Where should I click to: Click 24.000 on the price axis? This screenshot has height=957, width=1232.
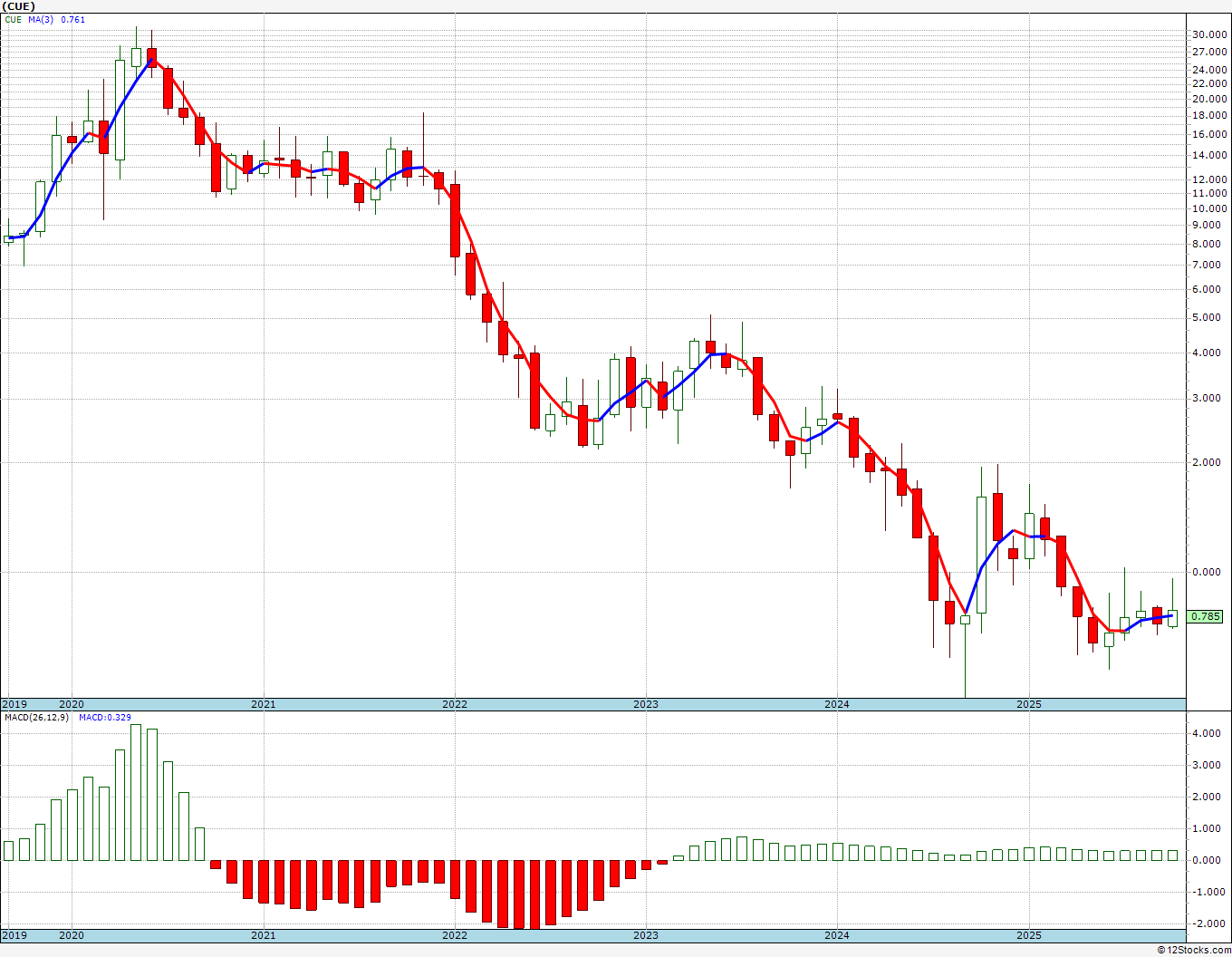1210,70
